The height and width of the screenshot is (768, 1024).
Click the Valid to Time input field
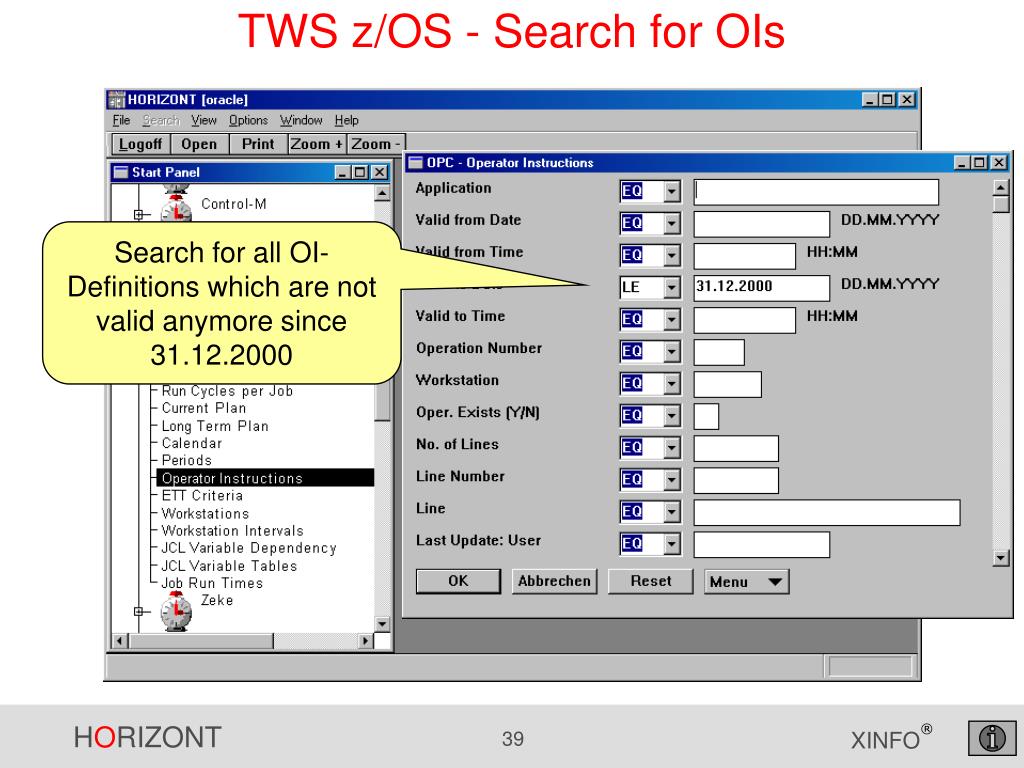[744, 320]
